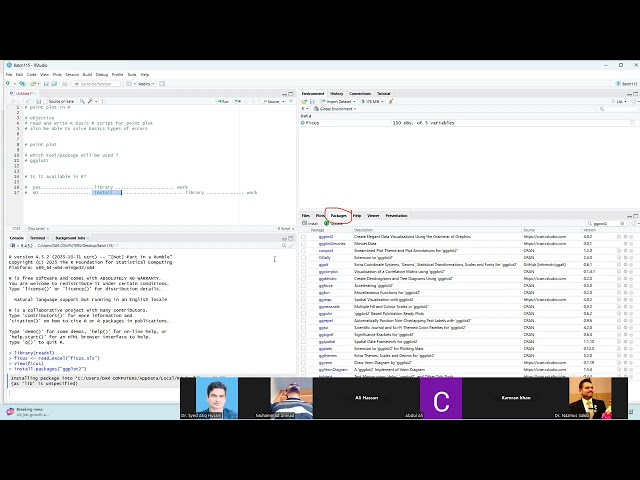Open the ggplot2 package documentation link
This screenshot has height=480, width=640.
point(325,237)
